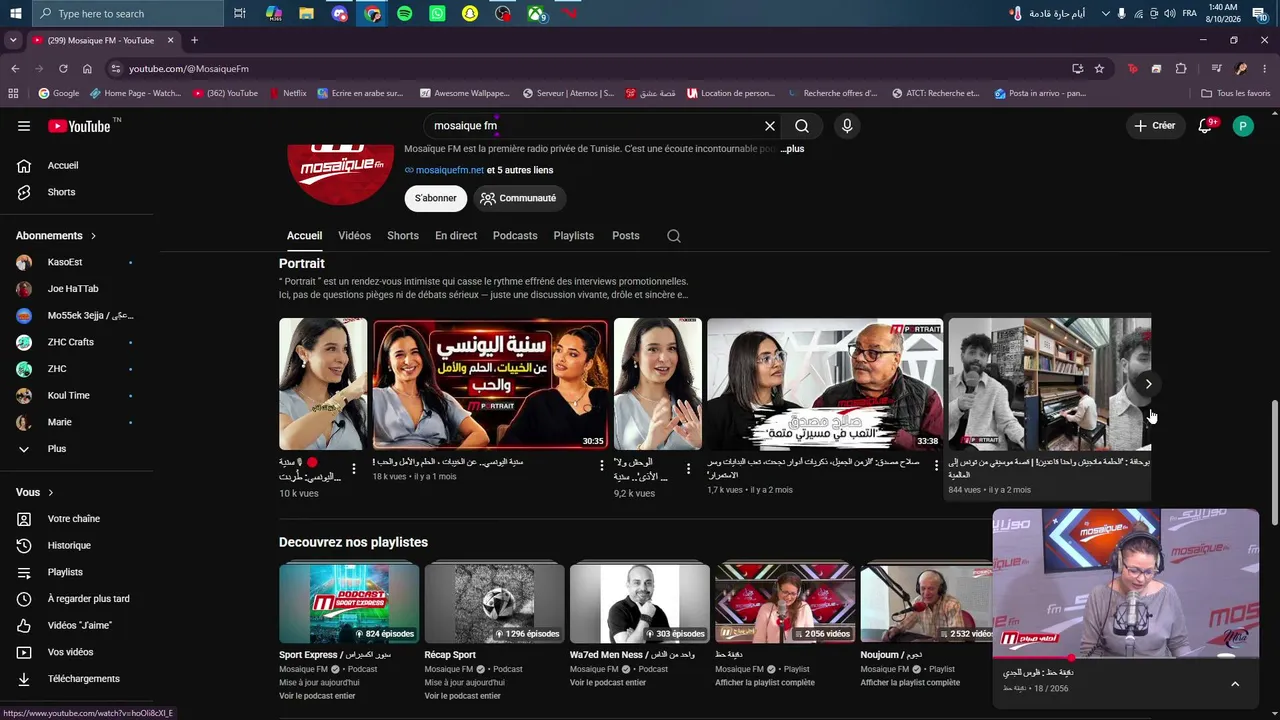1280x720 pixels.
Task: Switch to the Posts tab
Action: coord(626,236)
